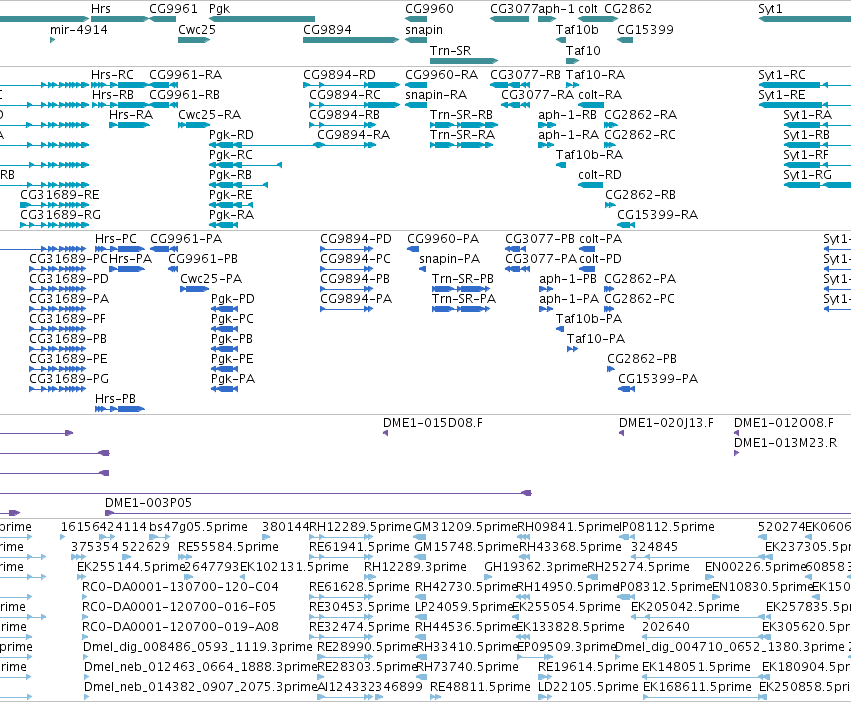The image size is (851, 702).
Task: Click the snapin gene label
Action: 424,29
